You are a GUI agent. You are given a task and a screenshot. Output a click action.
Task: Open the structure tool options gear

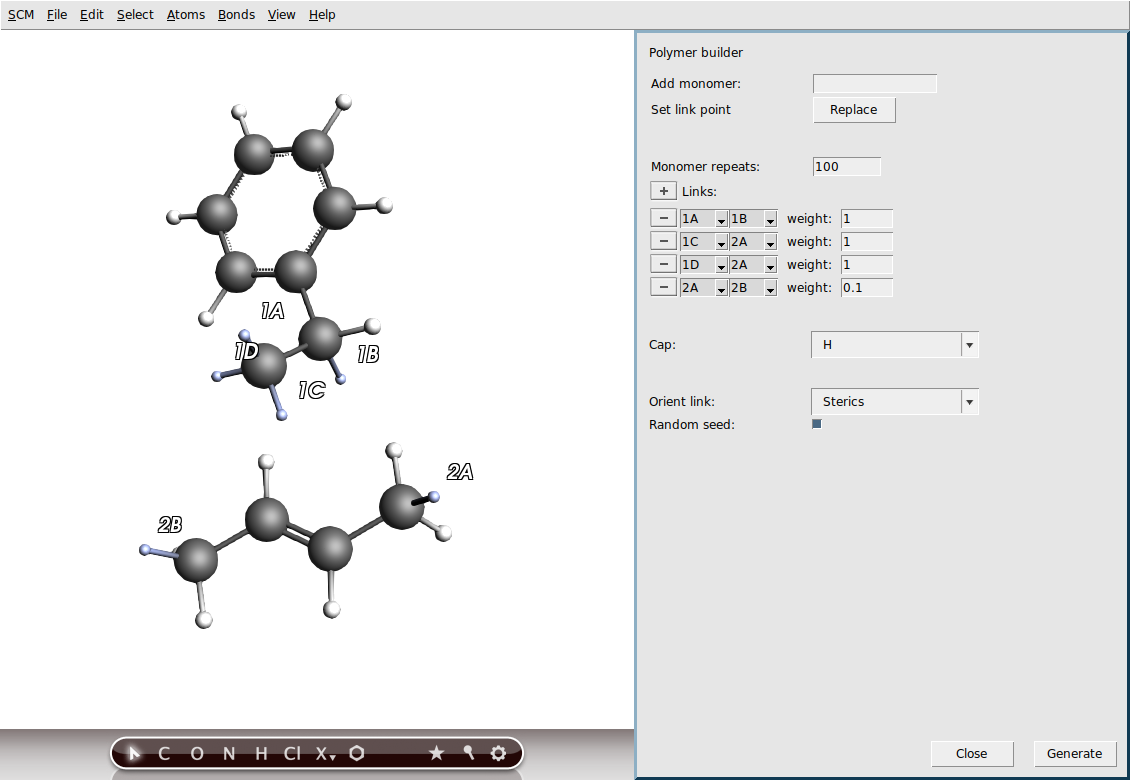(x=498, y=753)
